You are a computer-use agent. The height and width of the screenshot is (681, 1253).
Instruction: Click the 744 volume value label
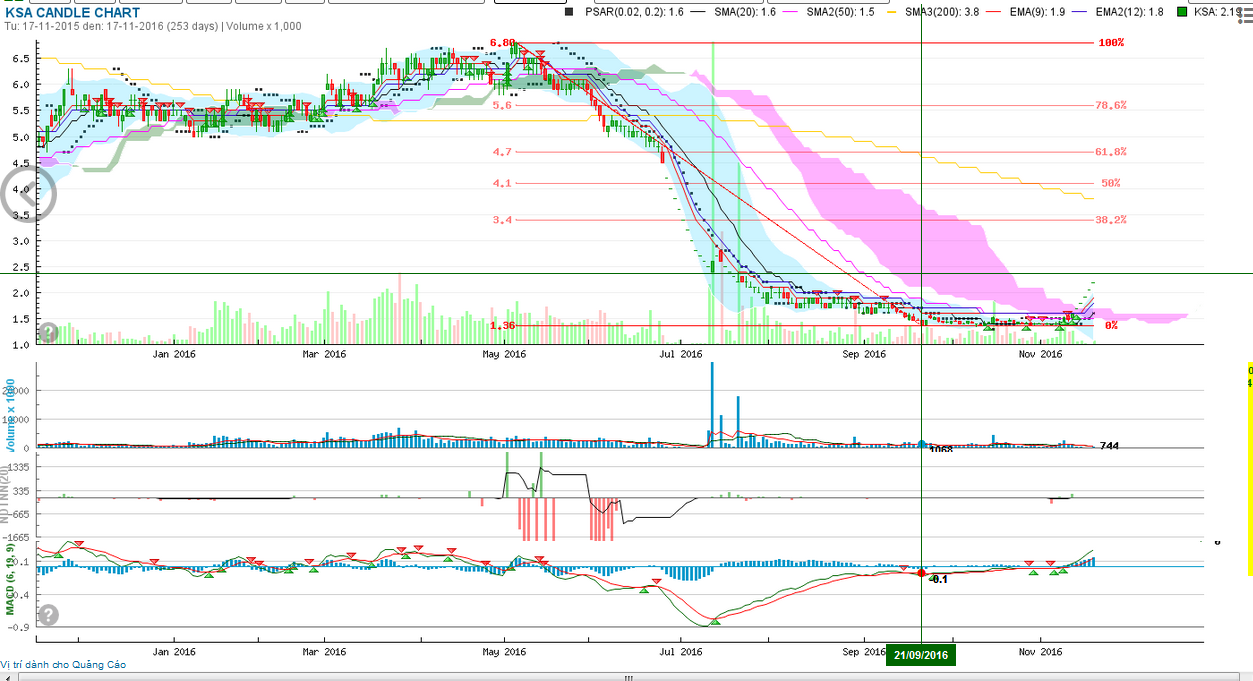pos(1108,446)
